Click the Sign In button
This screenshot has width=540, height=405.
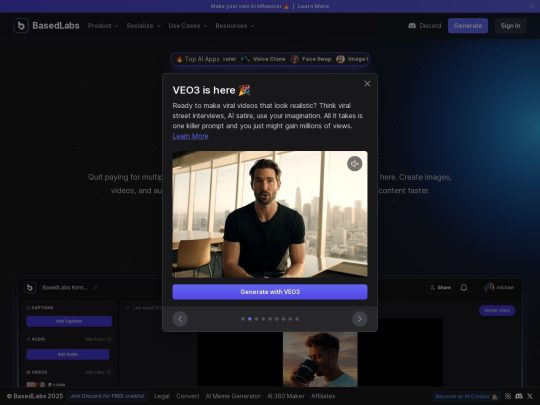tap(510, 26)
